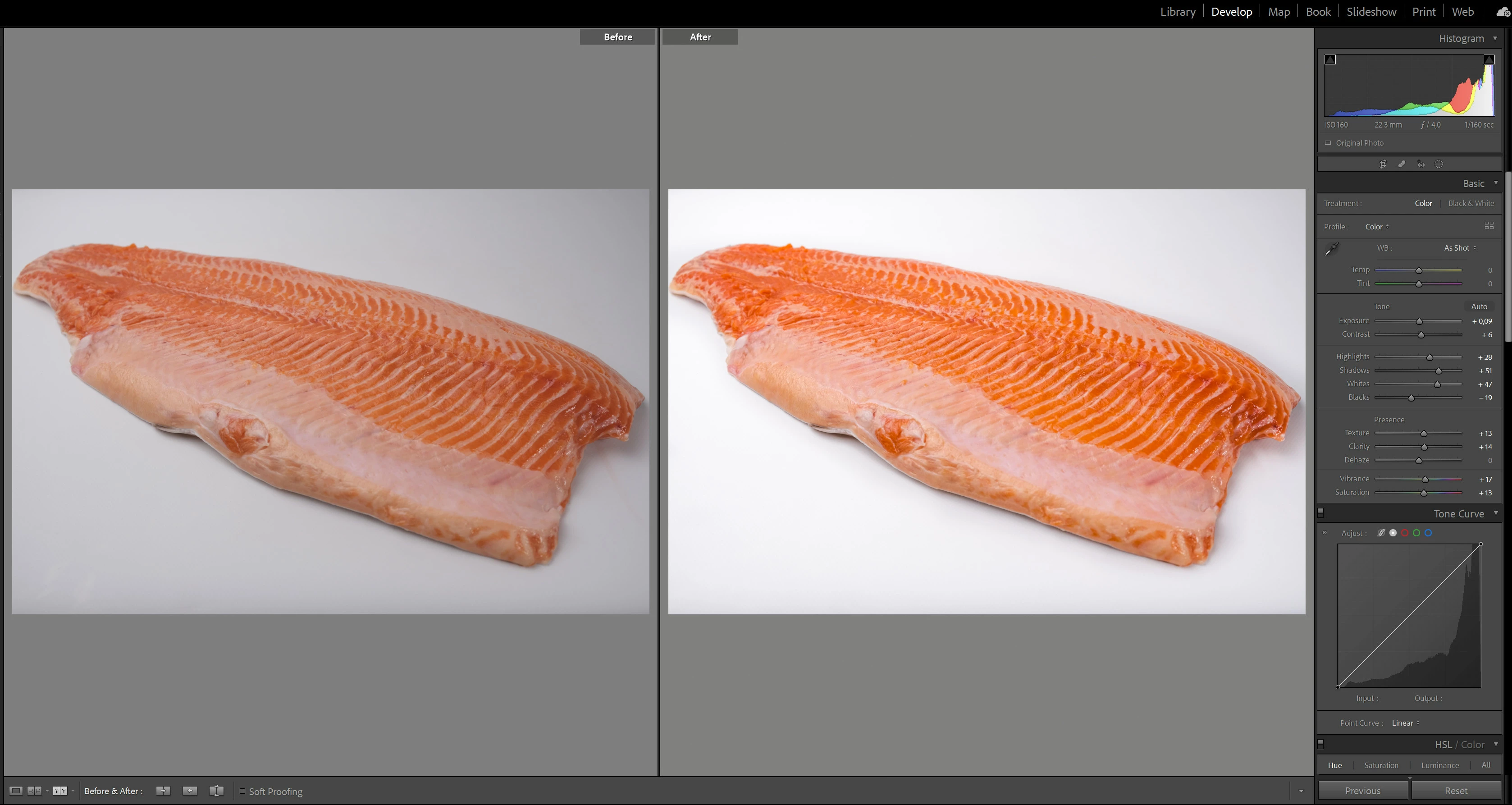The image size is (1512, 805).
Task: Select the Crop Overlay tool
Action: [1383, 165]
